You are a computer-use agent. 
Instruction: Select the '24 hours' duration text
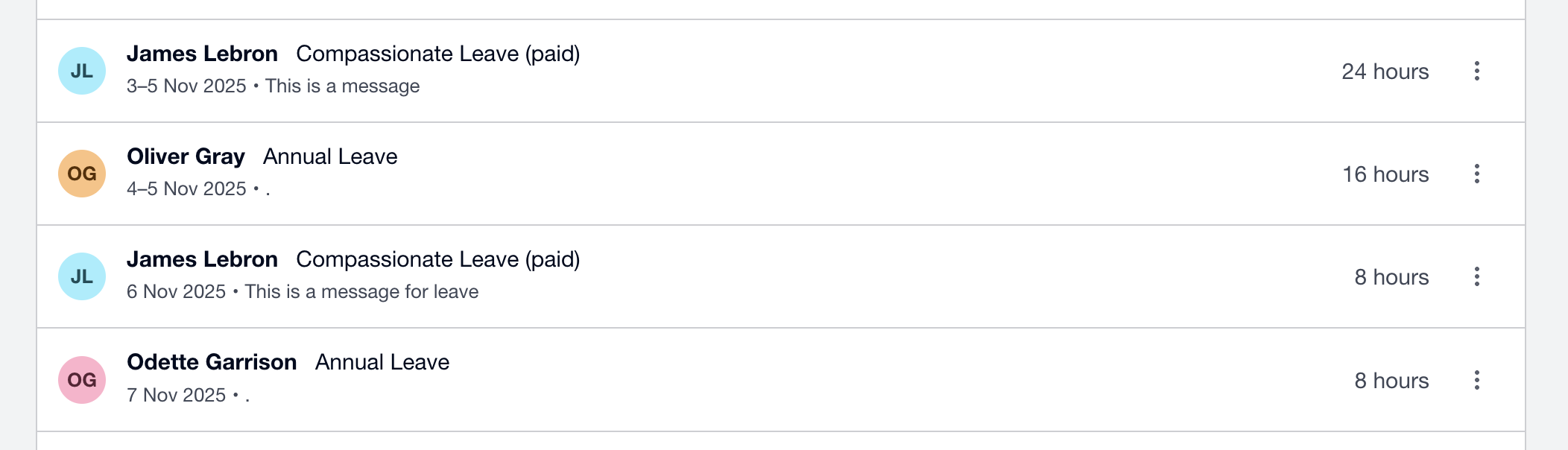[x=1385, y=72]
